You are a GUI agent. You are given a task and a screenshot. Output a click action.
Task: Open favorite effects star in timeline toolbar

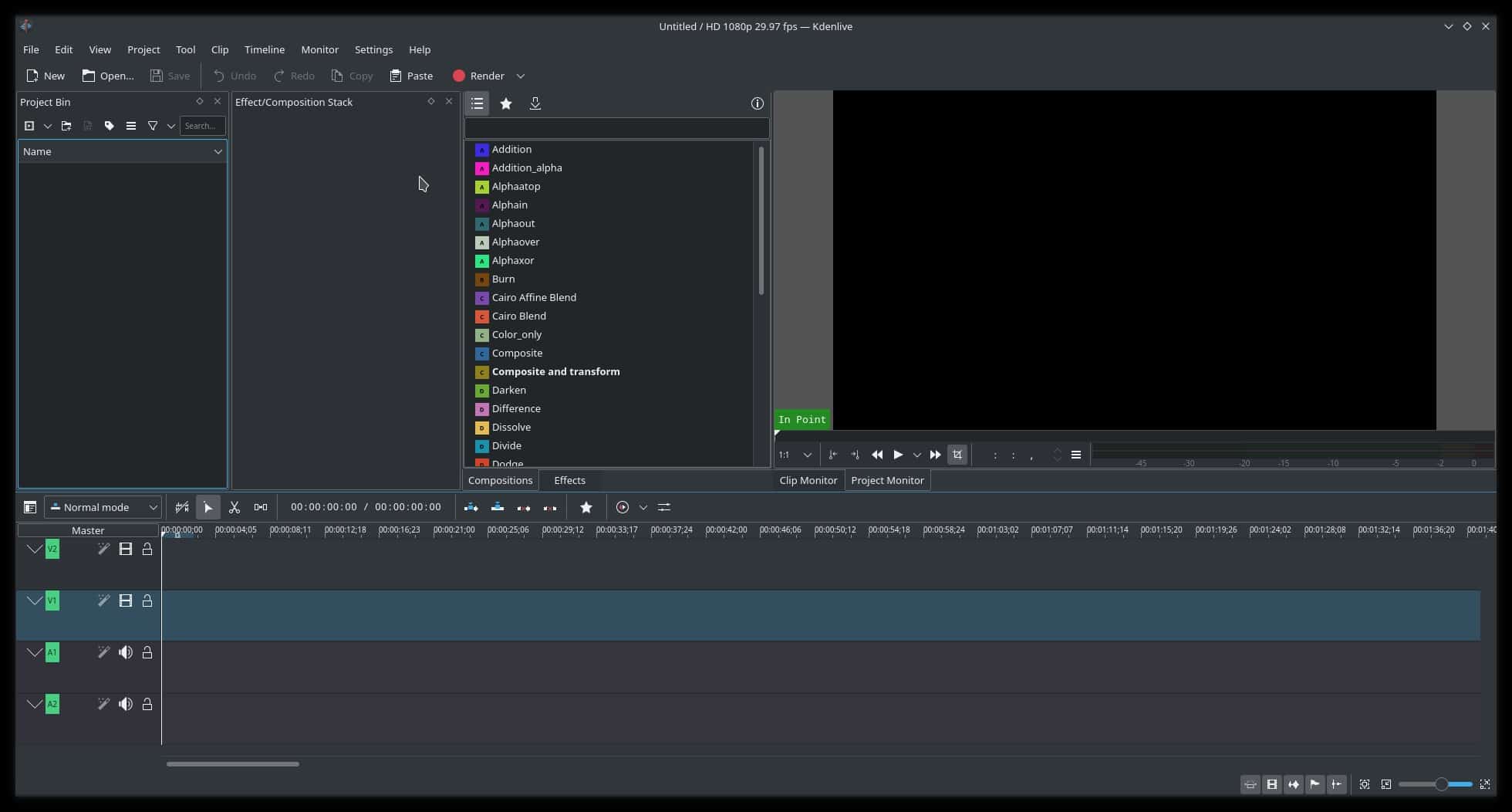pos(586,507)
